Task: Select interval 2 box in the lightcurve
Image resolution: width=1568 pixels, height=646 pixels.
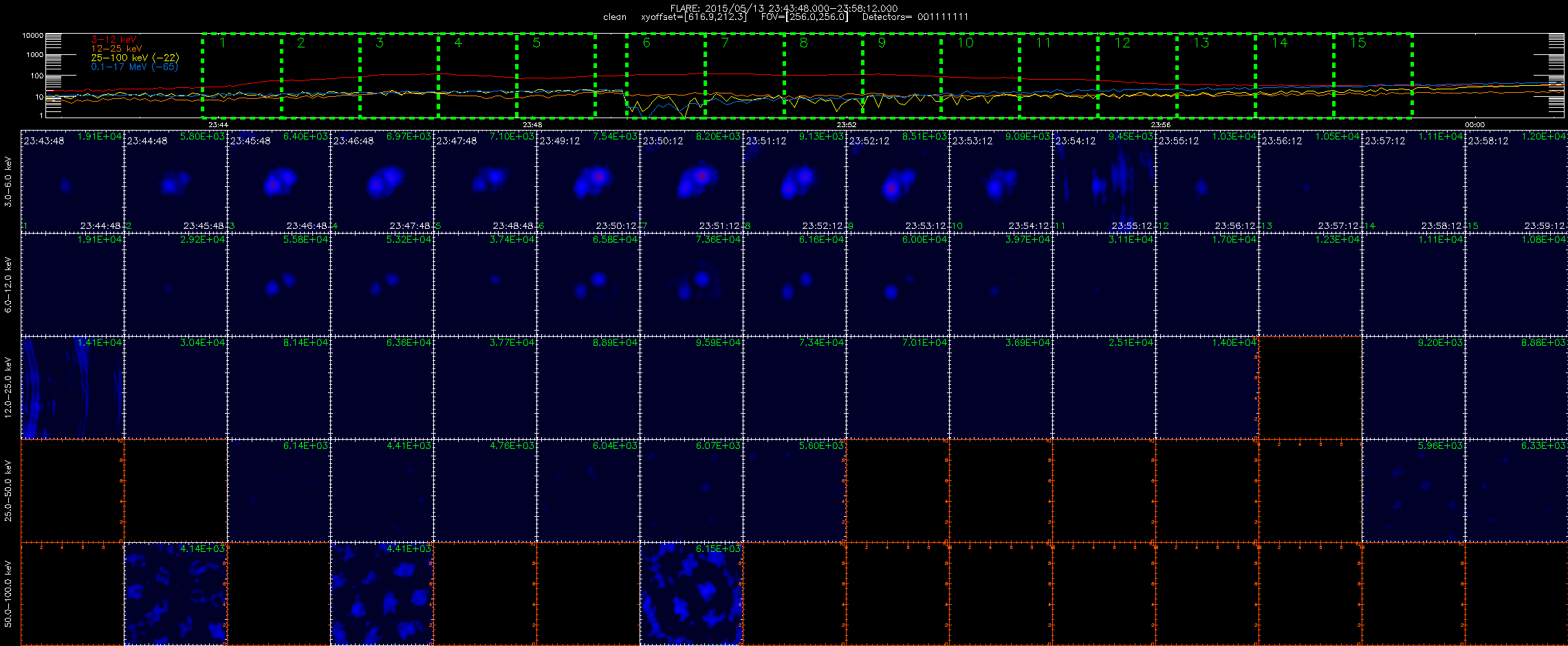Action: tap(321, 76)
